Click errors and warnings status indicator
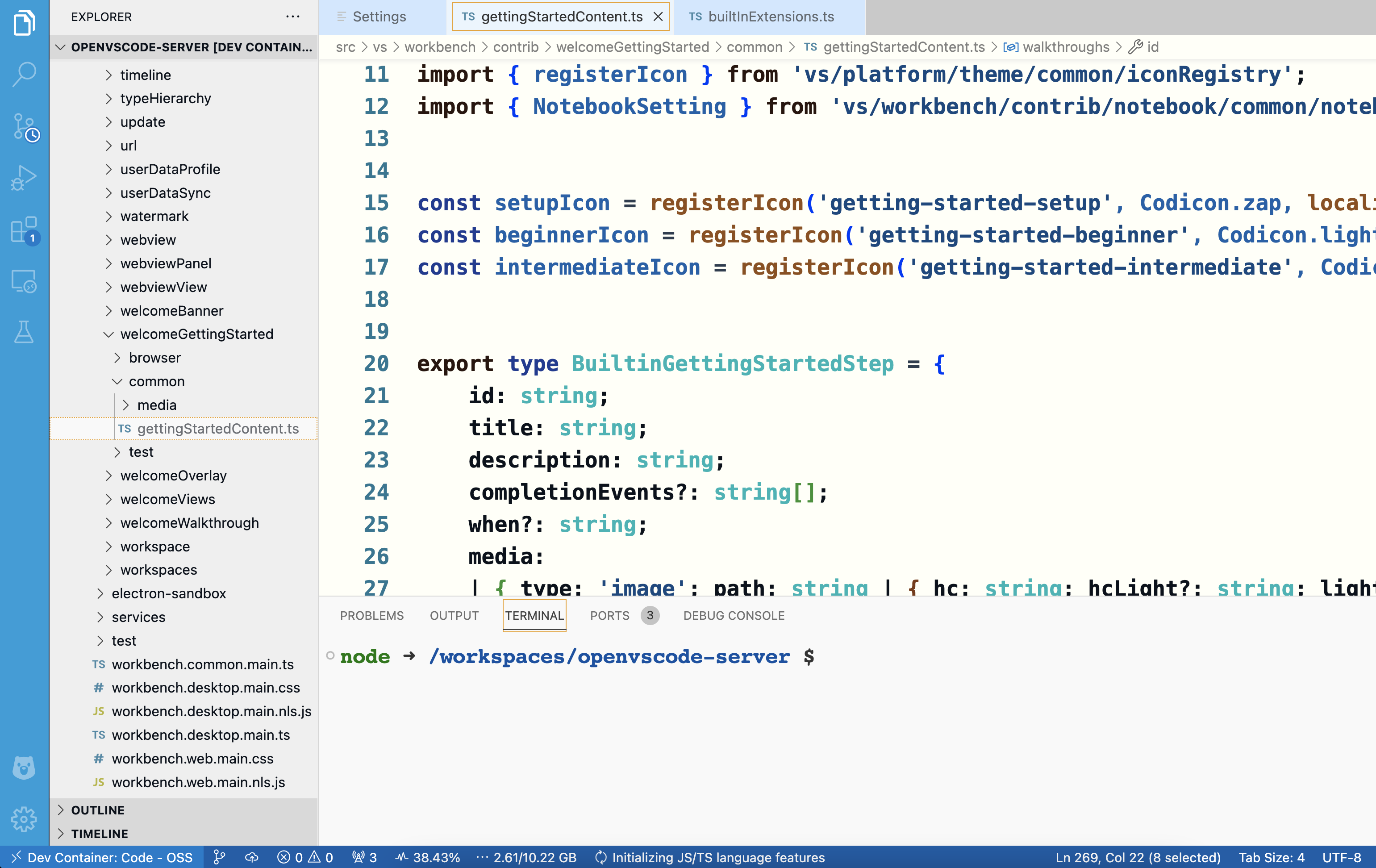 pyautogui.click(x=304, y=857)
